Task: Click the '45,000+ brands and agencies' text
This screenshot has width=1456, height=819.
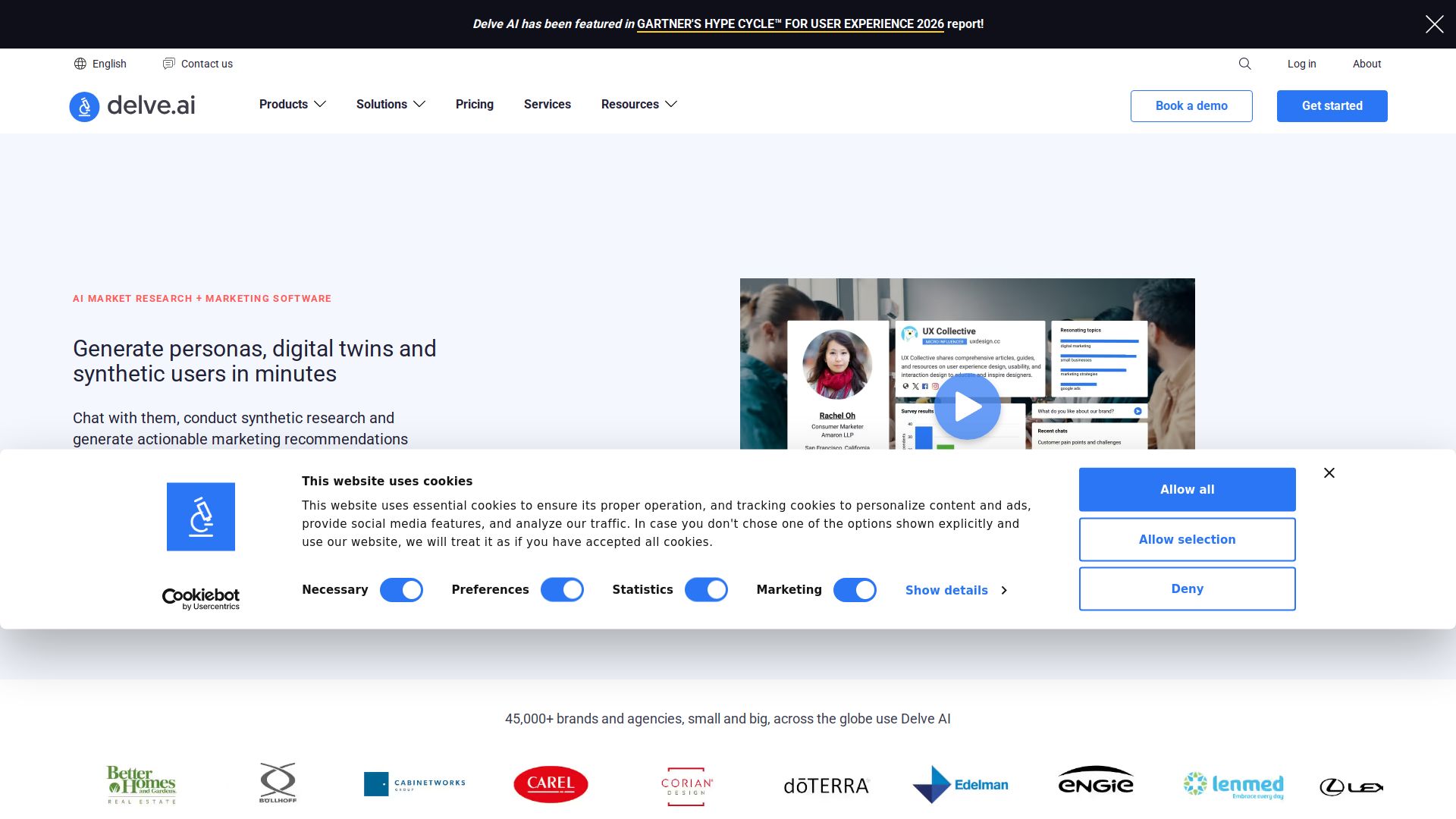Action: coord(728,719)
